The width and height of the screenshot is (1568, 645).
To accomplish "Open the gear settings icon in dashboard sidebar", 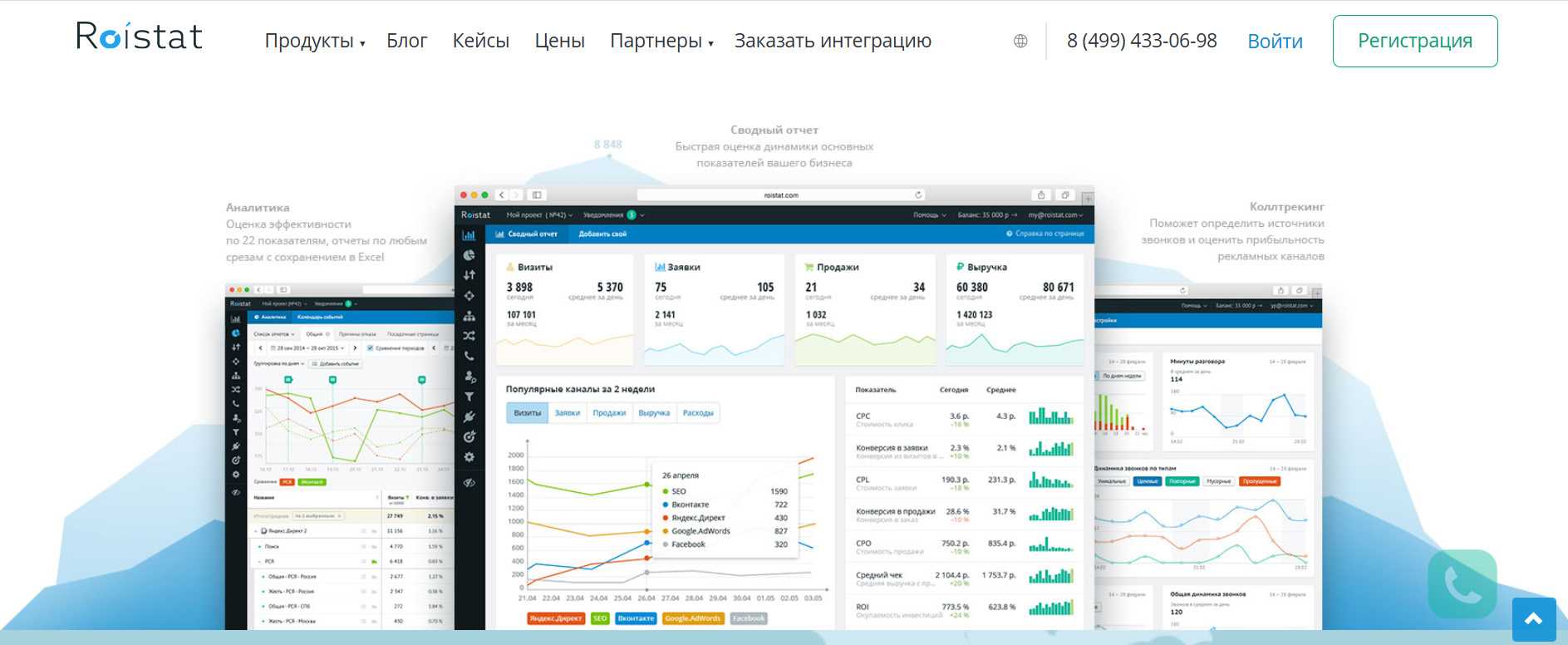I will 469,457.
